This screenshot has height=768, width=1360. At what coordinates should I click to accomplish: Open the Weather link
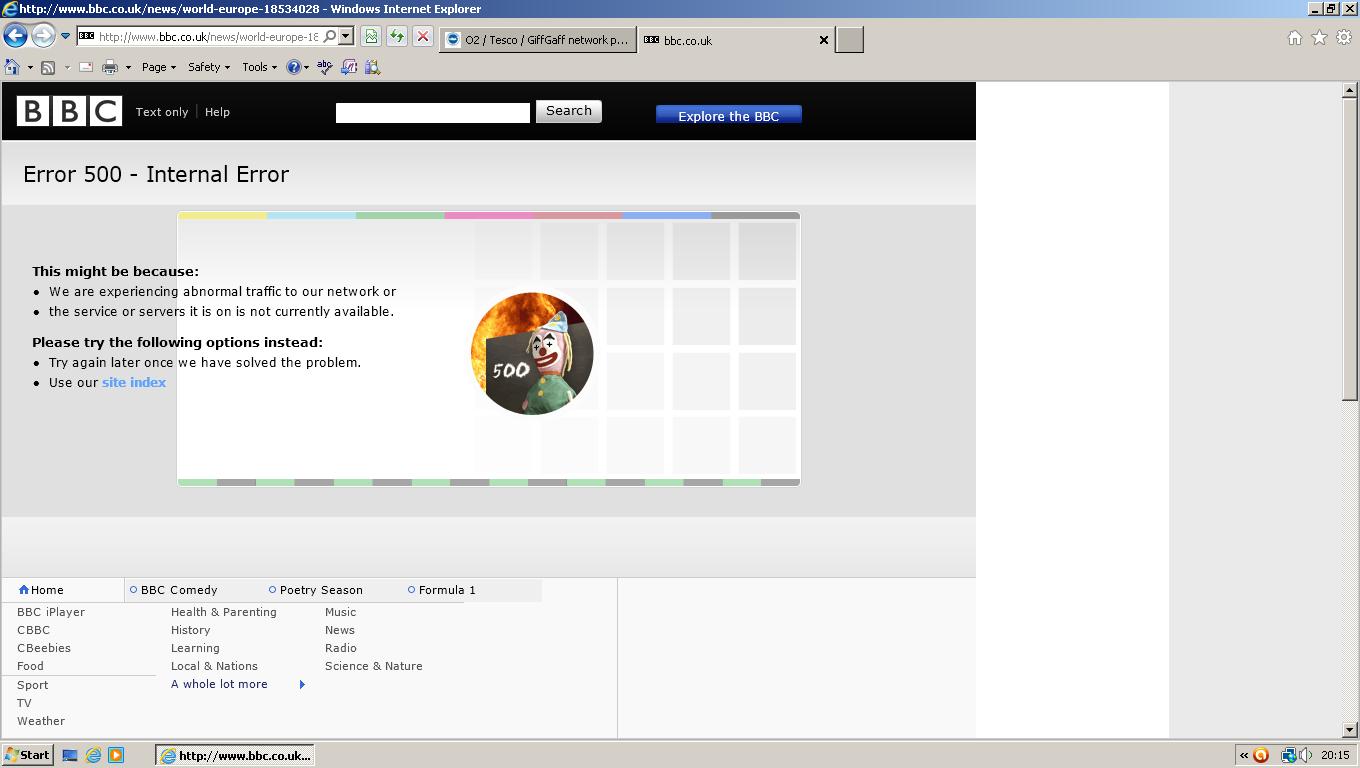(41, 721)
